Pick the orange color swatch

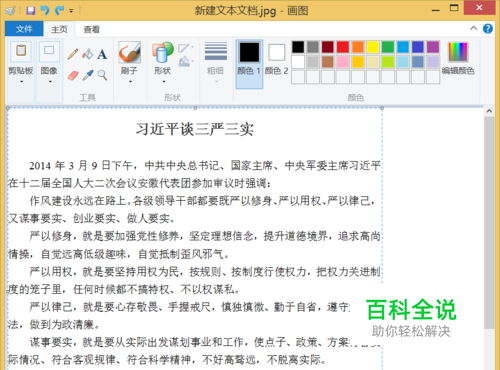pyautogui.click(x=358, y=47)
